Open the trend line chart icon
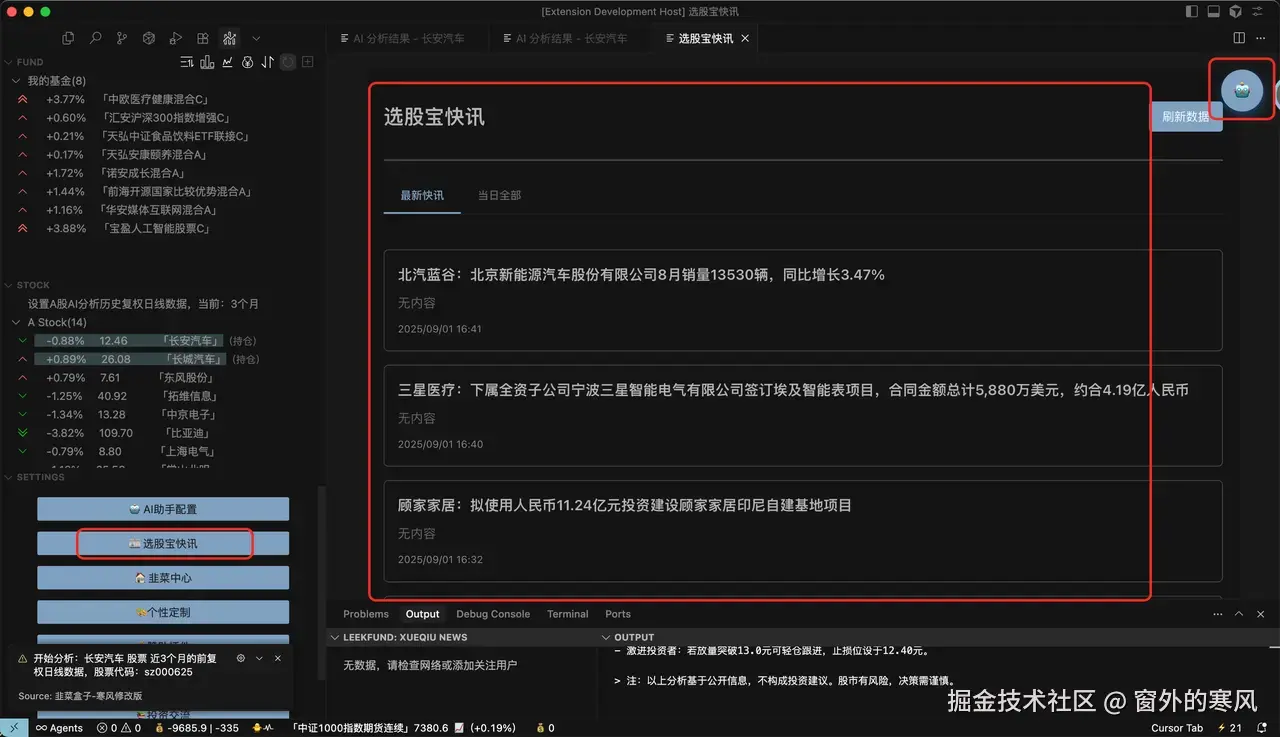This screenshot has height=737, width=1280. click(227, 62)
